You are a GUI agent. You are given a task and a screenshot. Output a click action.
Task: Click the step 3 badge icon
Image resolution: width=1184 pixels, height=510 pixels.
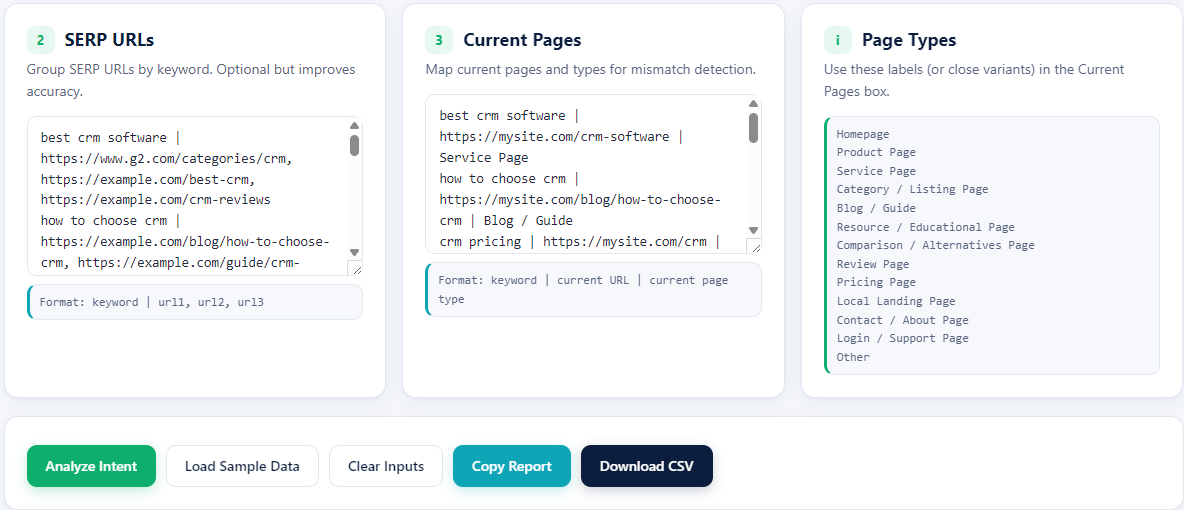point(439,40)
